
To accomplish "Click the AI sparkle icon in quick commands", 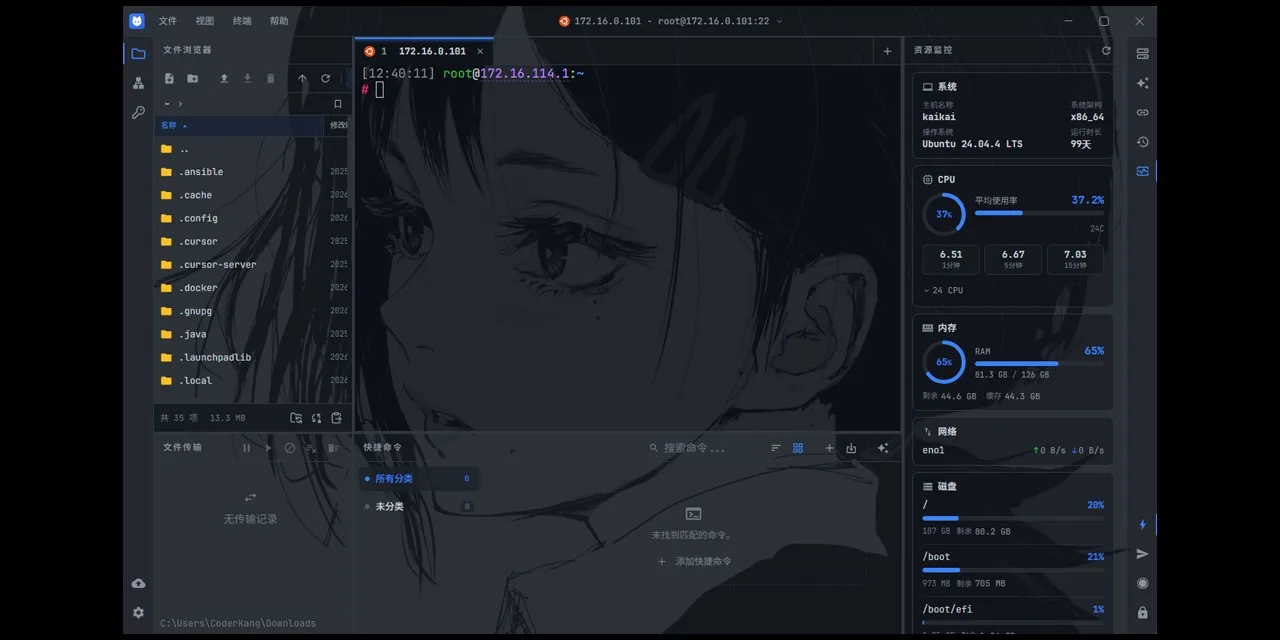I will 882,448.
